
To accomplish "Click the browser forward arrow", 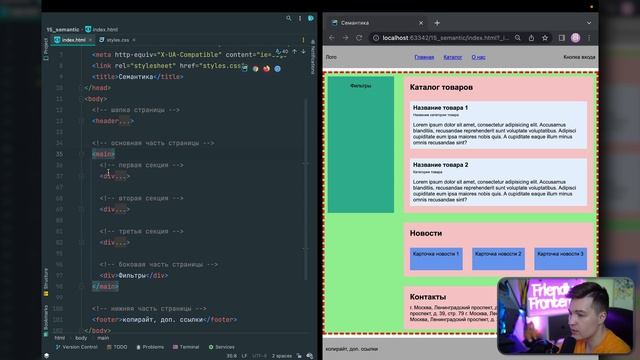I will (x=345, y=38).
